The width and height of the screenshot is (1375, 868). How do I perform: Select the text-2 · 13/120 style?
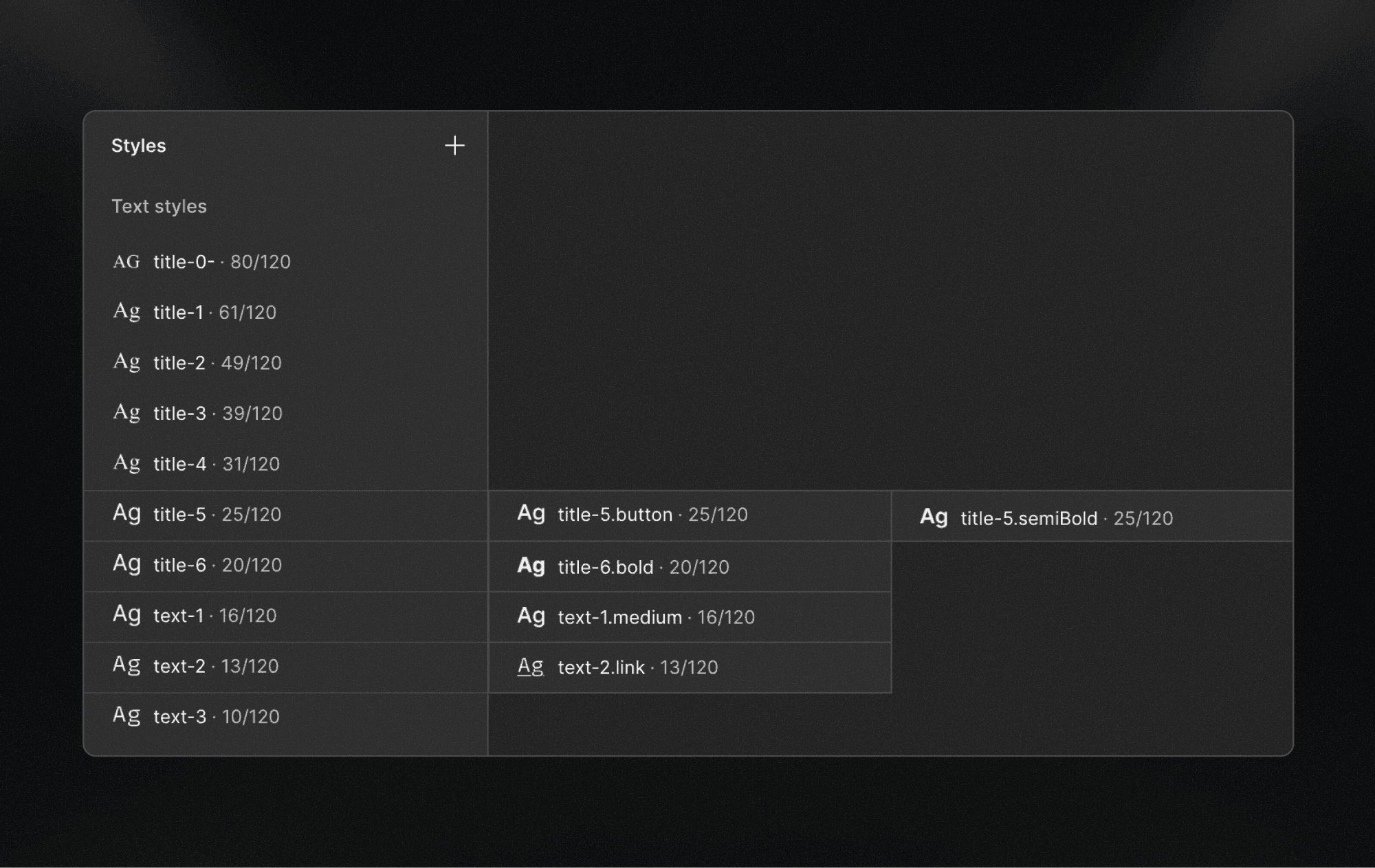(214, 666)
